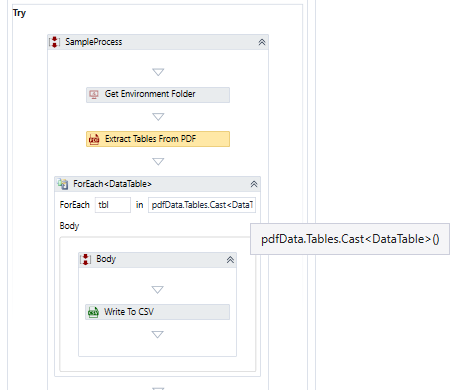Click the insertion triangle above Get Environment Folder
The image size is (469, 390).
(x=158, y=72)
